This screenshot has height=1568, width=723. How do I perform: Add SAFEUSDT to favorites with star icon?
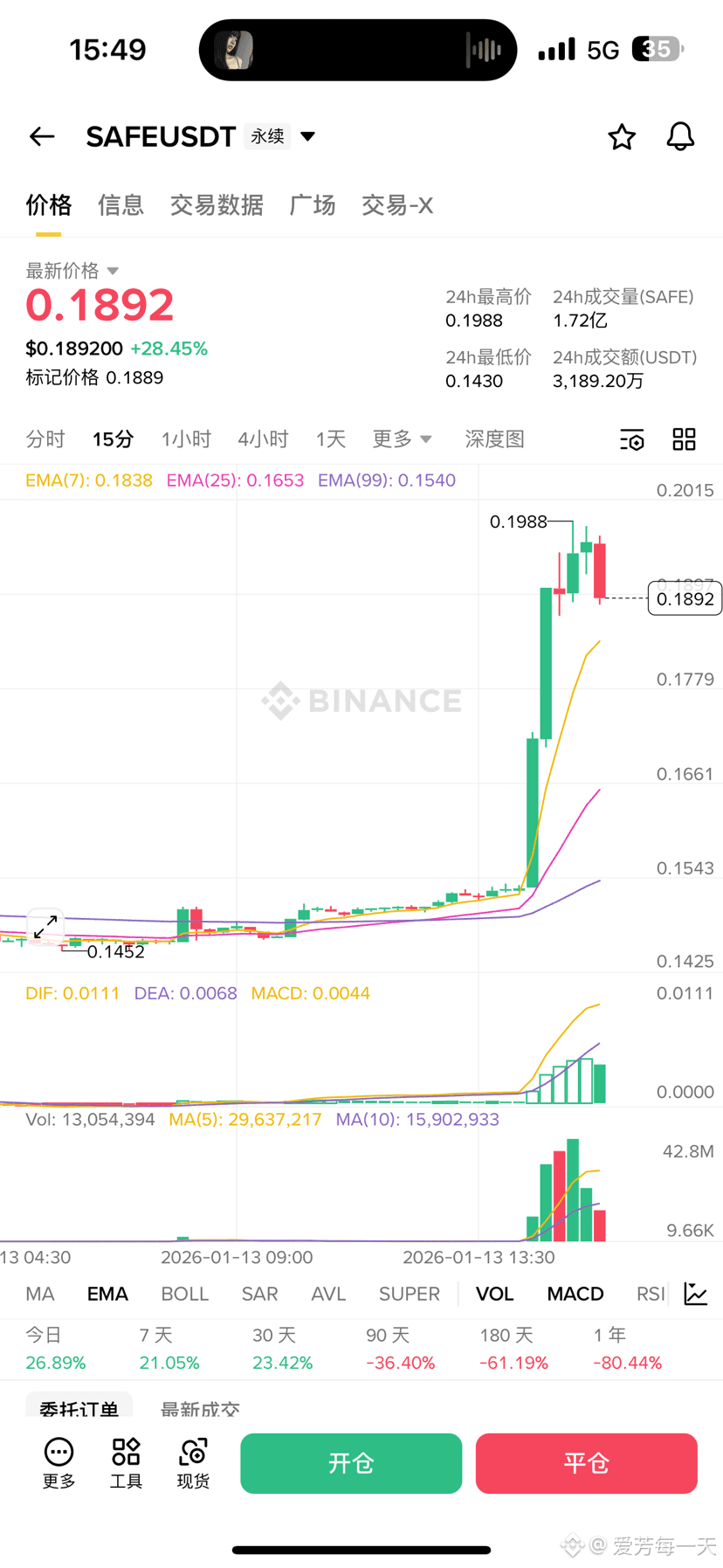click(622, 136)
